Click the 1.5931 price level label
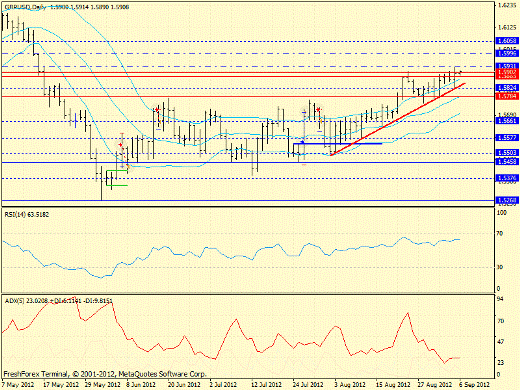Screen dimensions: 520x390 [x=507, y=66]
